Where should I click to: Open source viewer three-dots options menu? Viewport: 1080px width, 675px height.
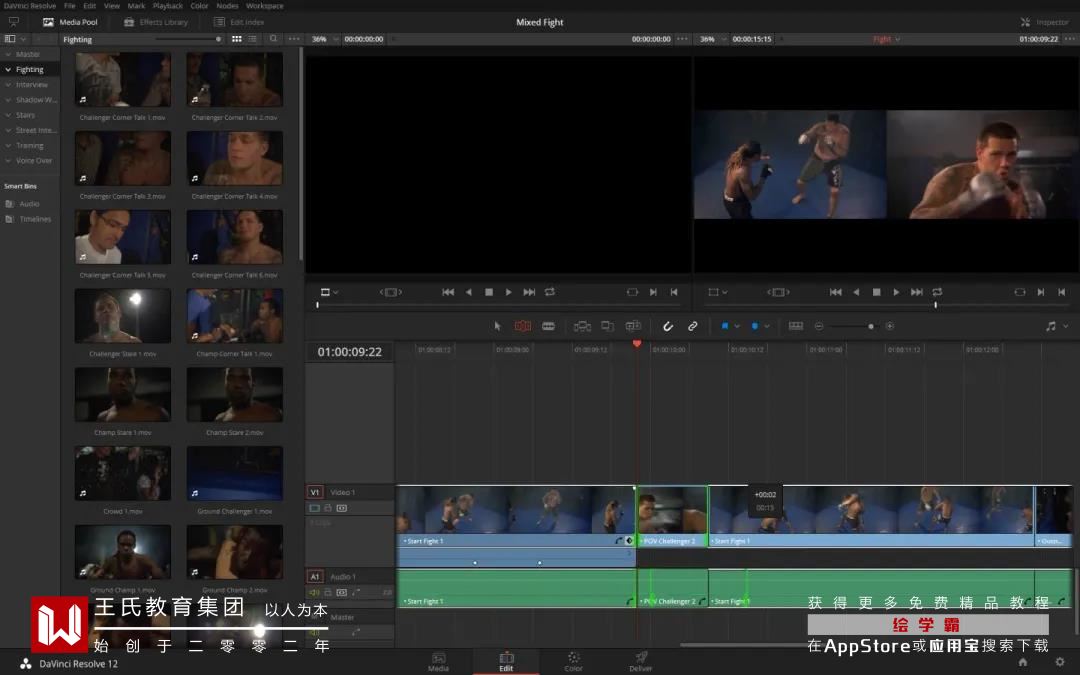click(683, 39)
